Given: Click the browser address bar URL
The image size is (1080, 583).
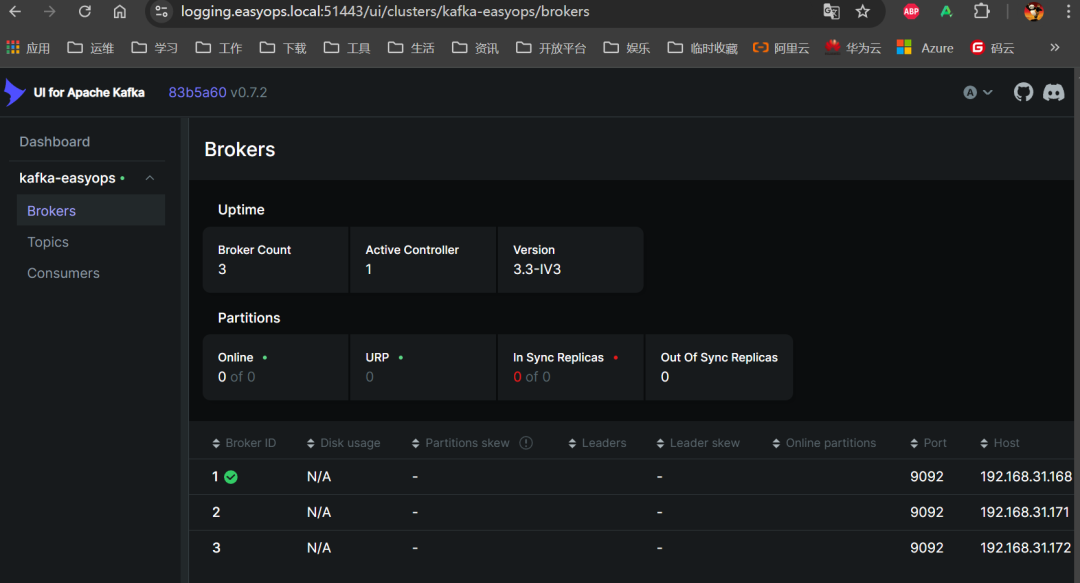Looking at the screenshot, I should tap(385, 12).
